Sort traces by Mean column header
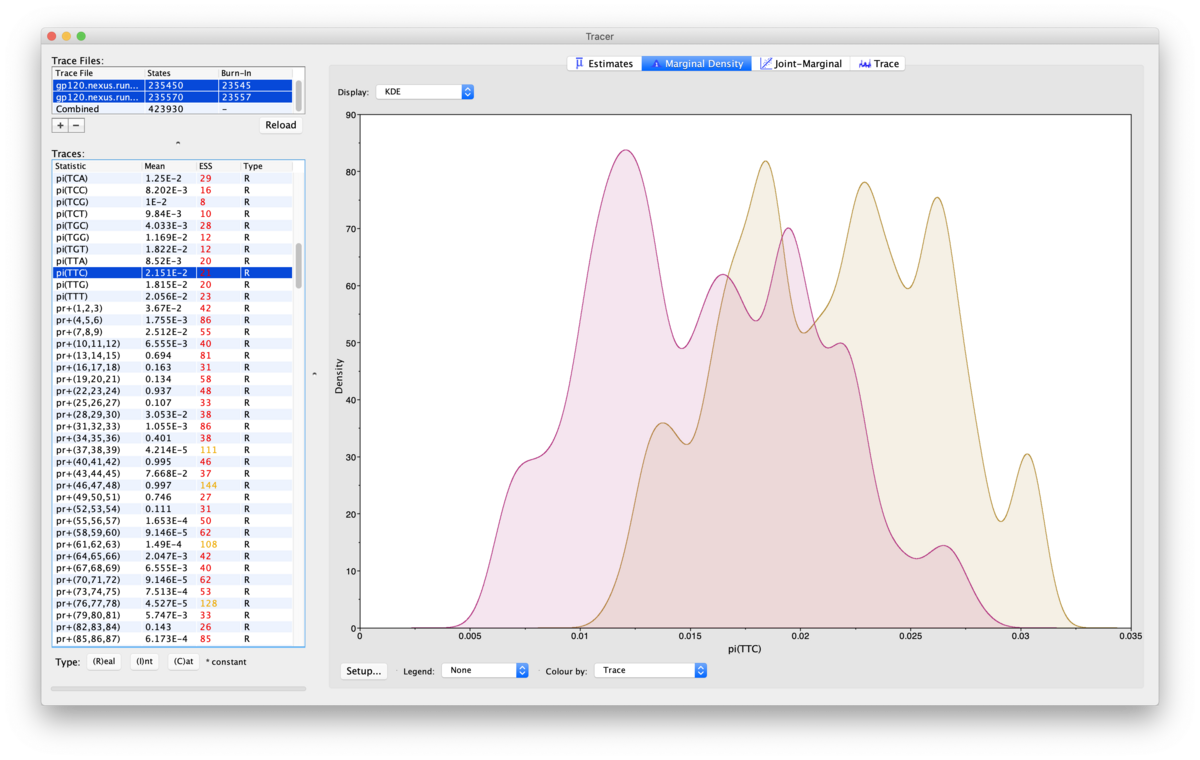 coord(170,166)
